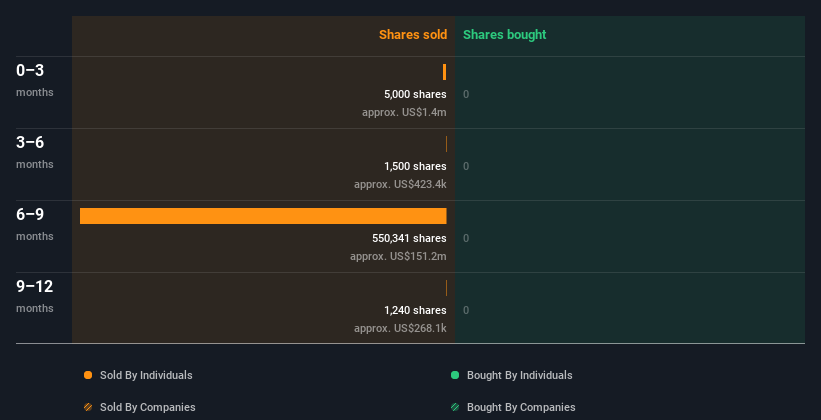Viewport: 821px width, 420px height.
Task: Select the Sold By Companies legend label
Action: click(x=148, y=407)
